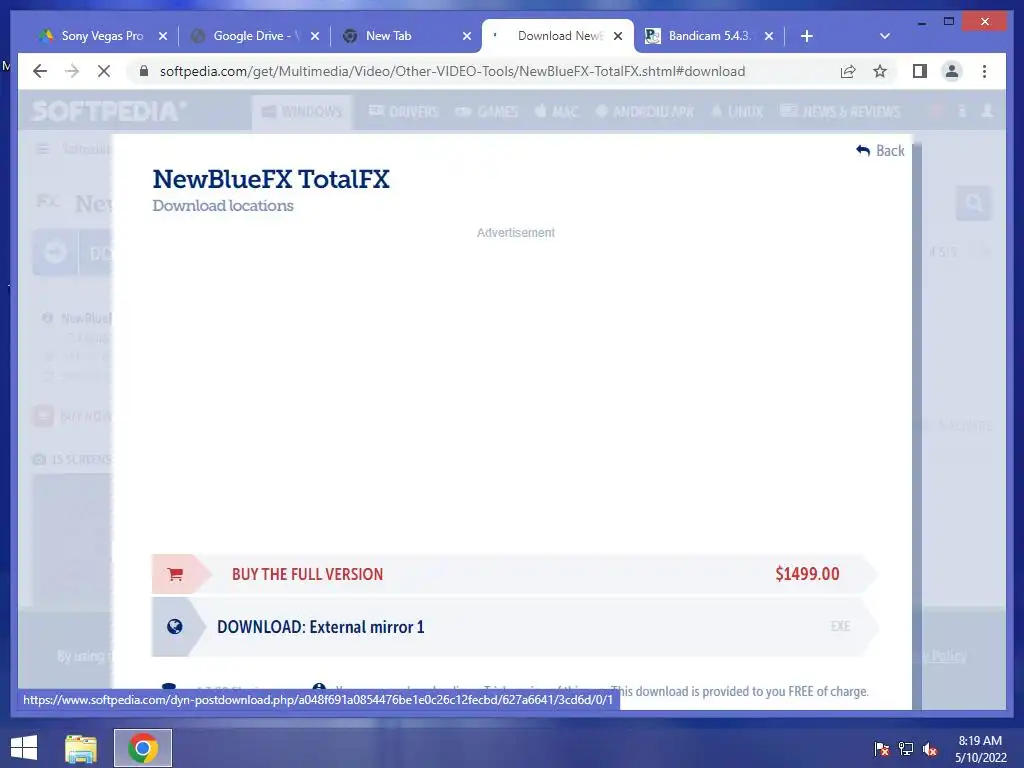Image resolution: width=1024 pixels, height=768 pixels.
Task: Download from External mirror 1
Action: tap(515, 627)
